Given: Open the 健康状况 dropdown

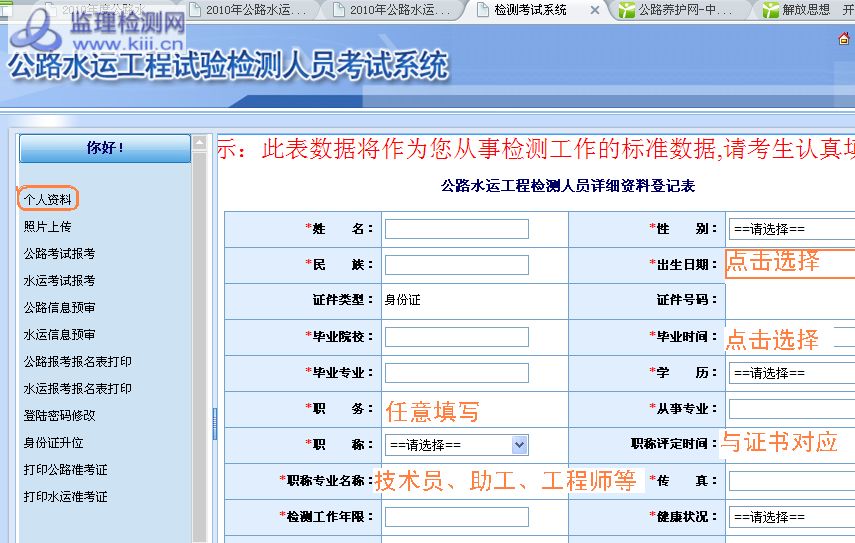Looking at the screenshot, I should click(x=791, y=517).
